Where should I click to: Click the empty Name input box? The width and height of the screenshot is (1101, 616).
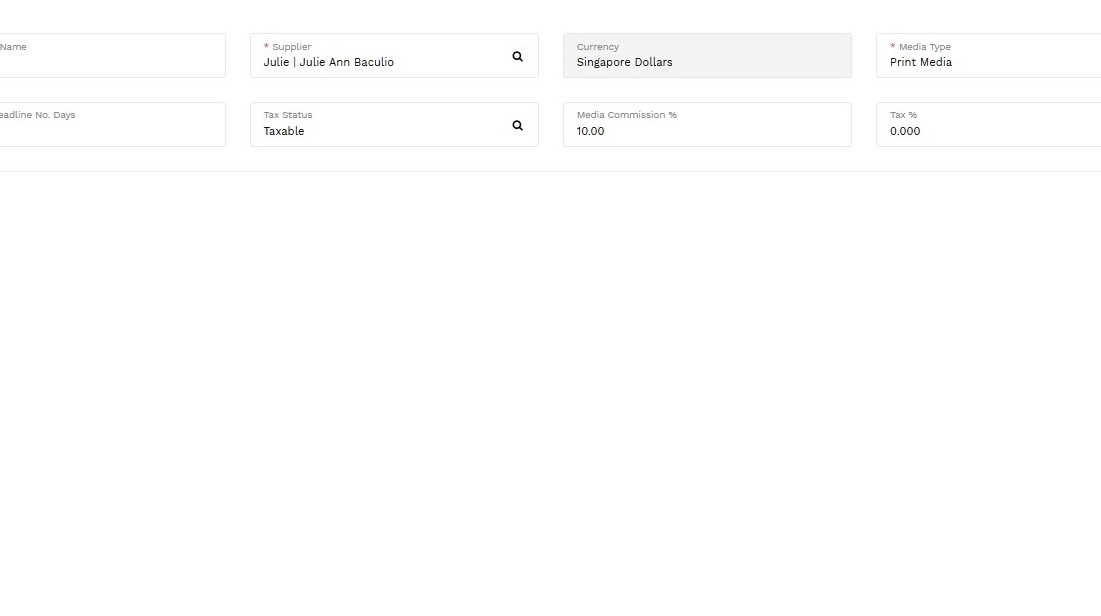pyautogui.click(x=110, y=63)
